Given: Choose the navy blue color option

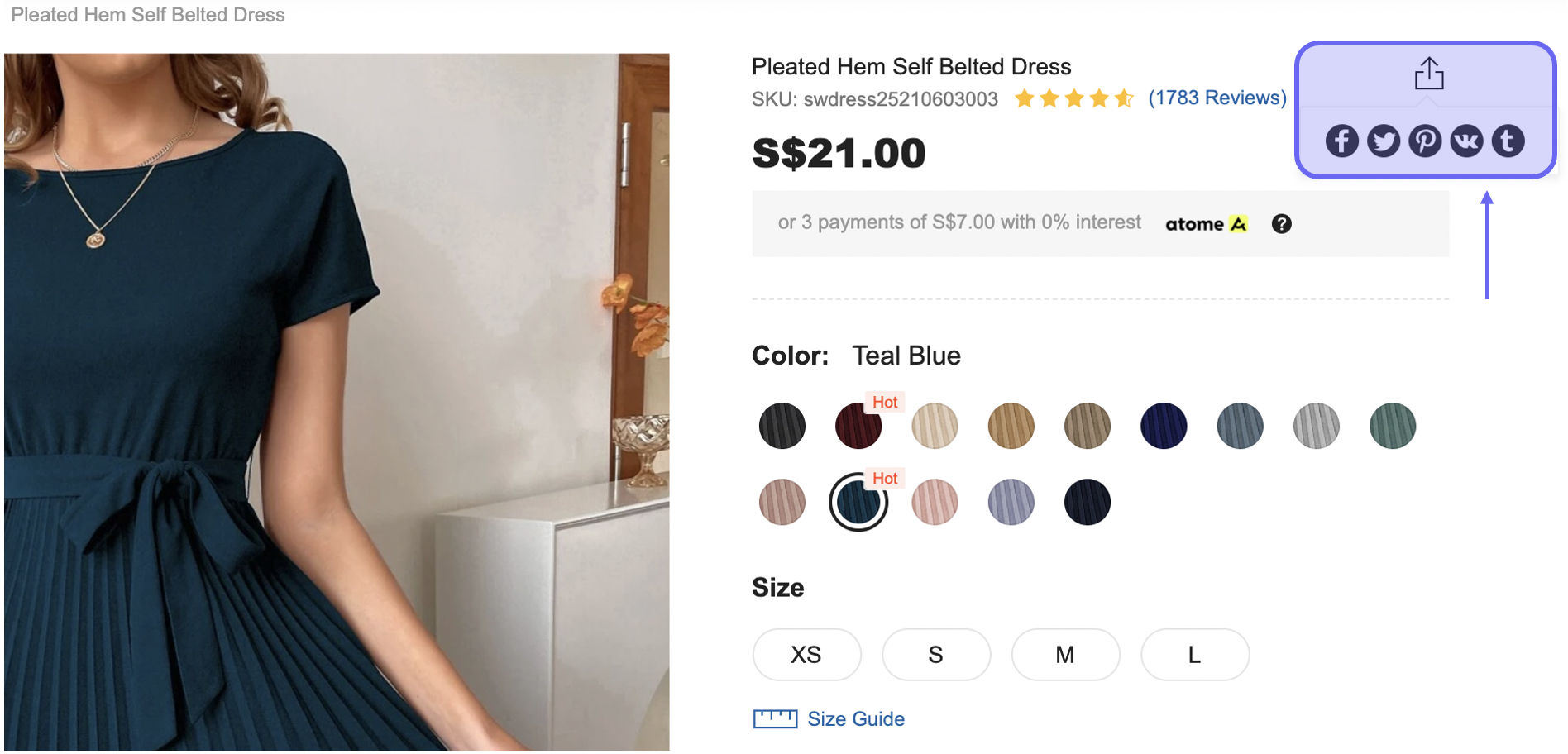Looking at the screenshot, I should pos(1164,425).
